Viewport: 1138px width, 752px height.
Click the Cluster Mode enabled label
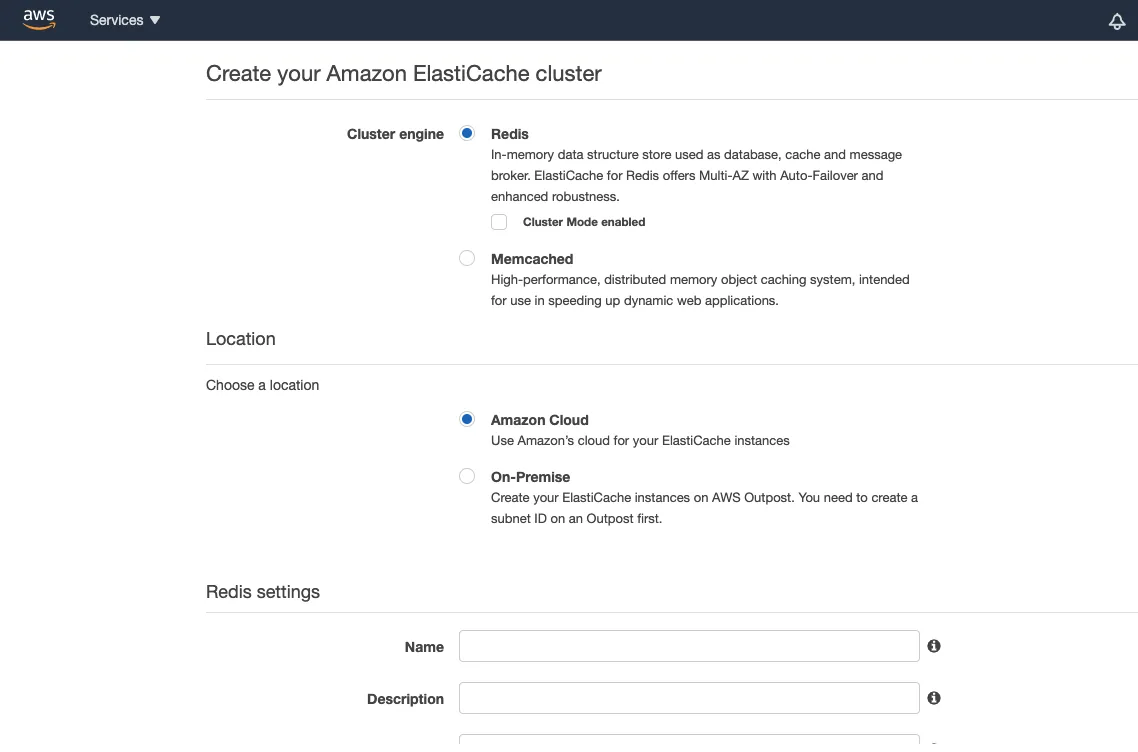[584, 222]
